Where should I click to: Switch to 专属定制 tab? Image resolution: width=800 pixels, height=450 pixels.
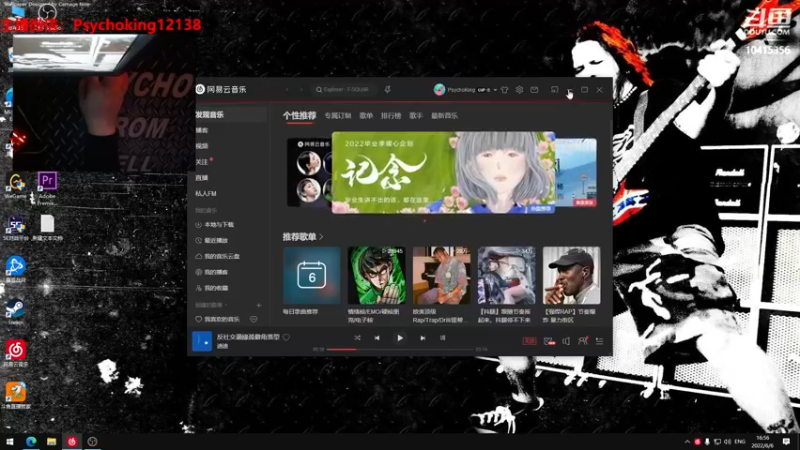338,116
